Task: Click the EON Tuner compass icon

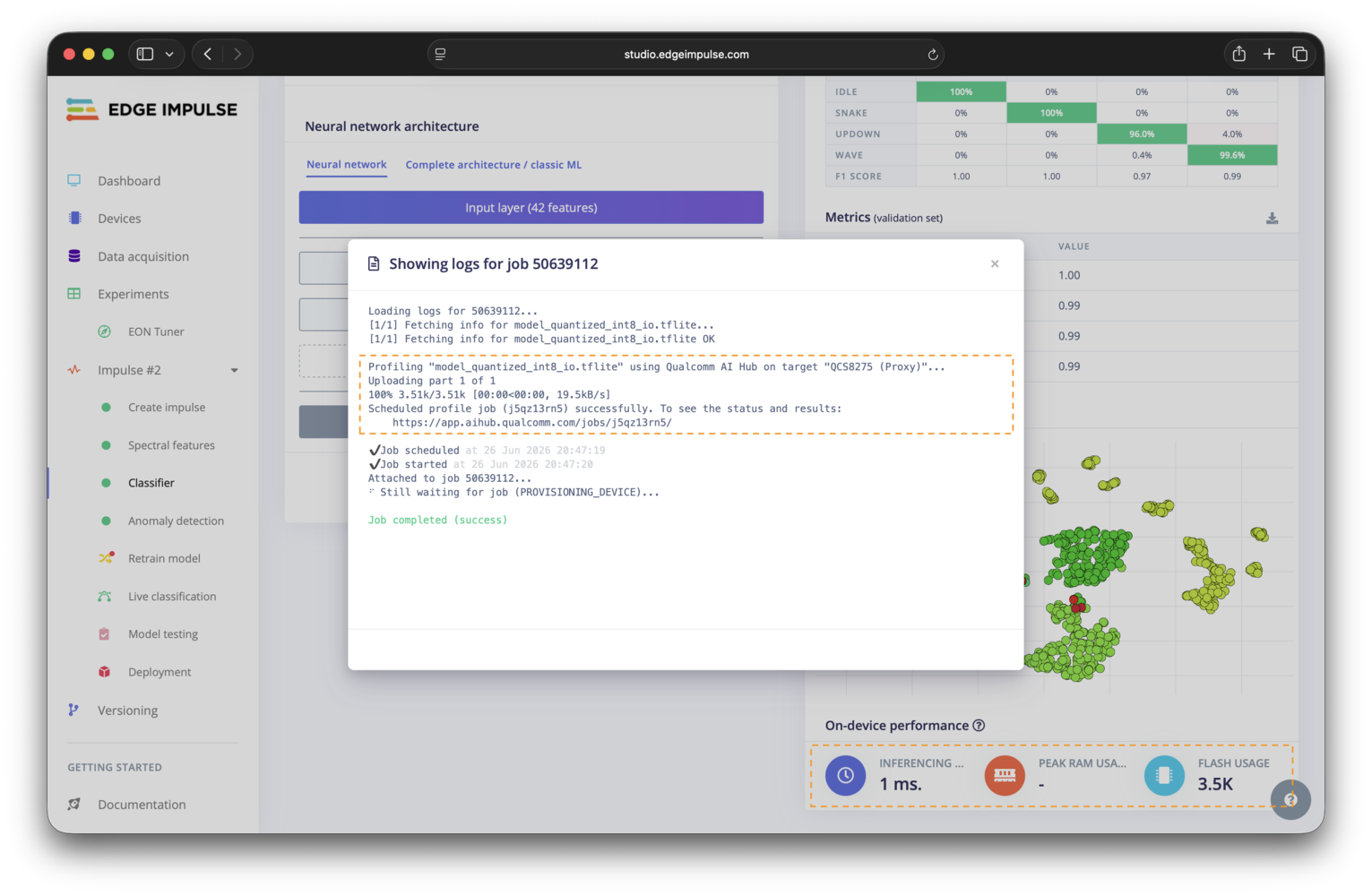Action: point(105,332)
